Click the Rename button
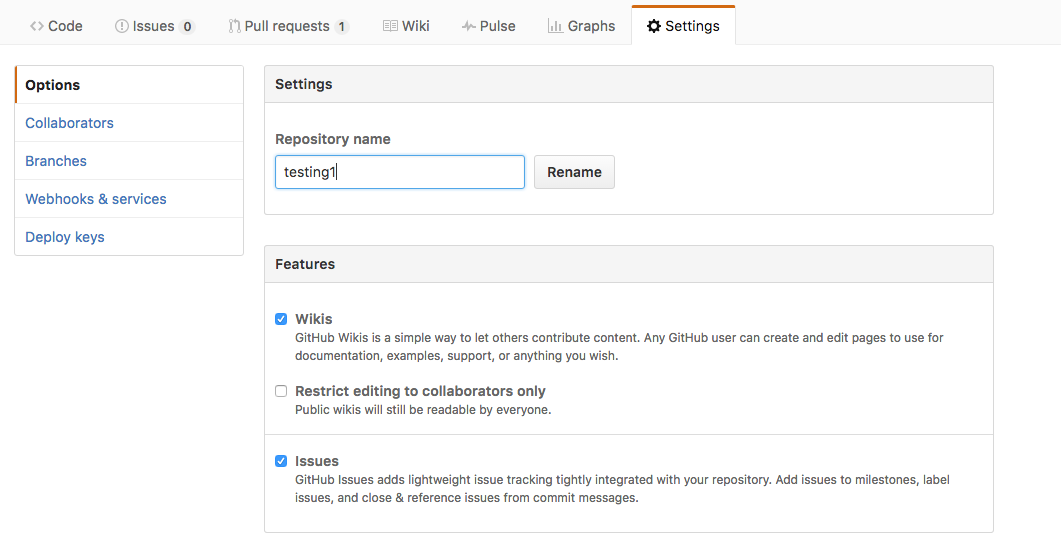 pos(574,172)
